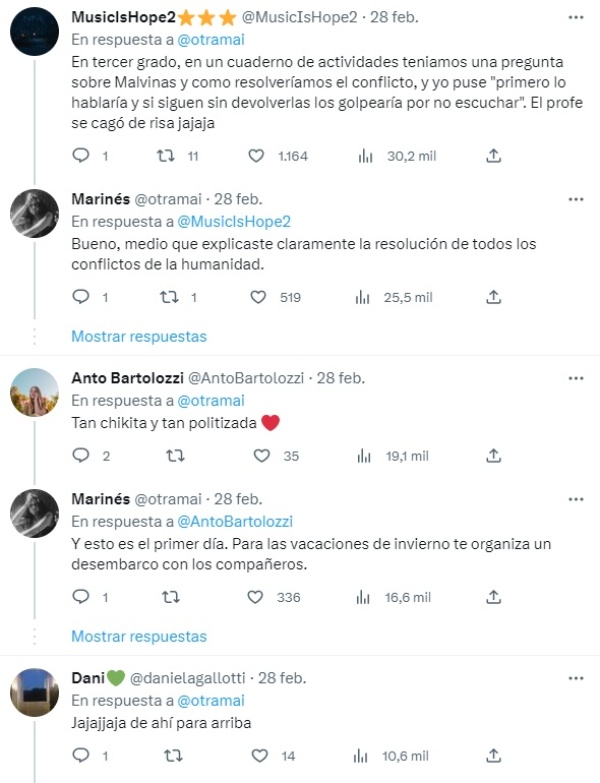This screenshot has width=600, height=783.
Task: Open Anto Bartolozzi's profile picture
Action: (x=34, y=393)
